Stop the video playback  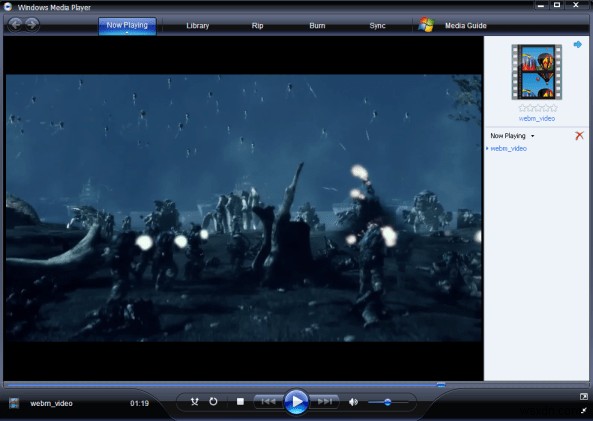click(240, 401)
